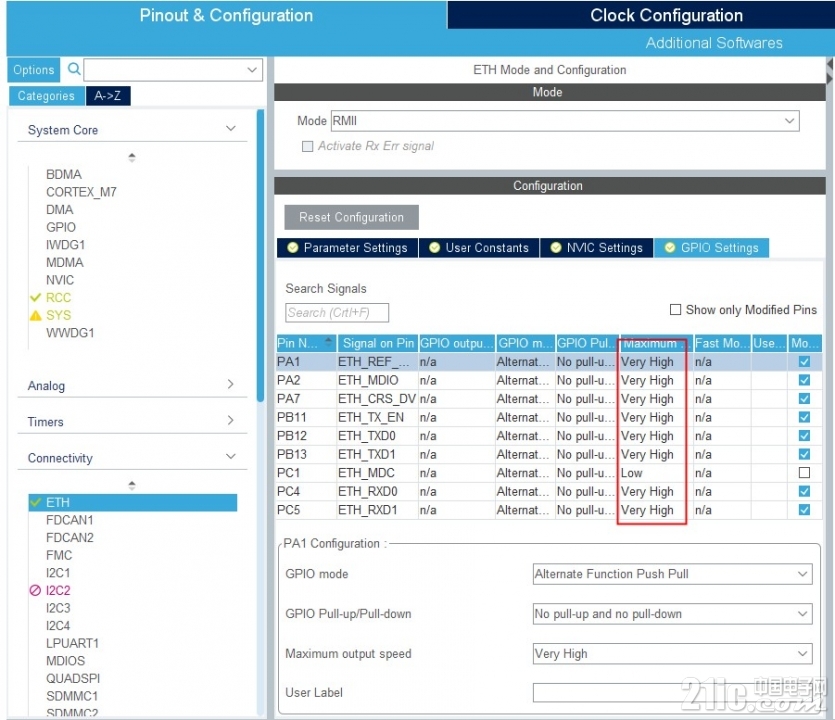Click the green check icon beside RCC
This screenshot has width=835, height=720.
point(35,298)
